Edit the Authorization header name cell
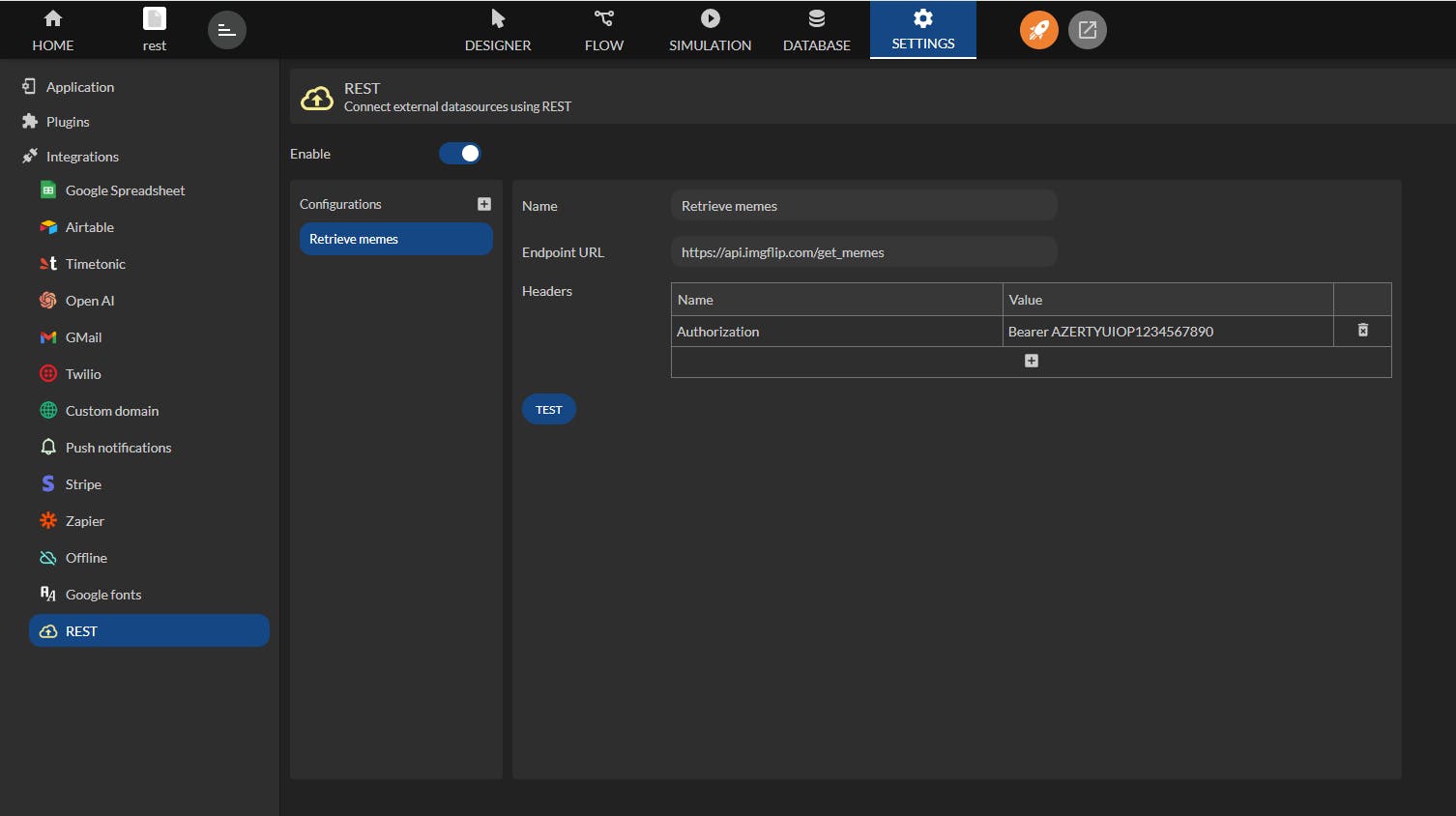Image resolution: width=1456 pixels, height=816 pixels. [837, 332]
